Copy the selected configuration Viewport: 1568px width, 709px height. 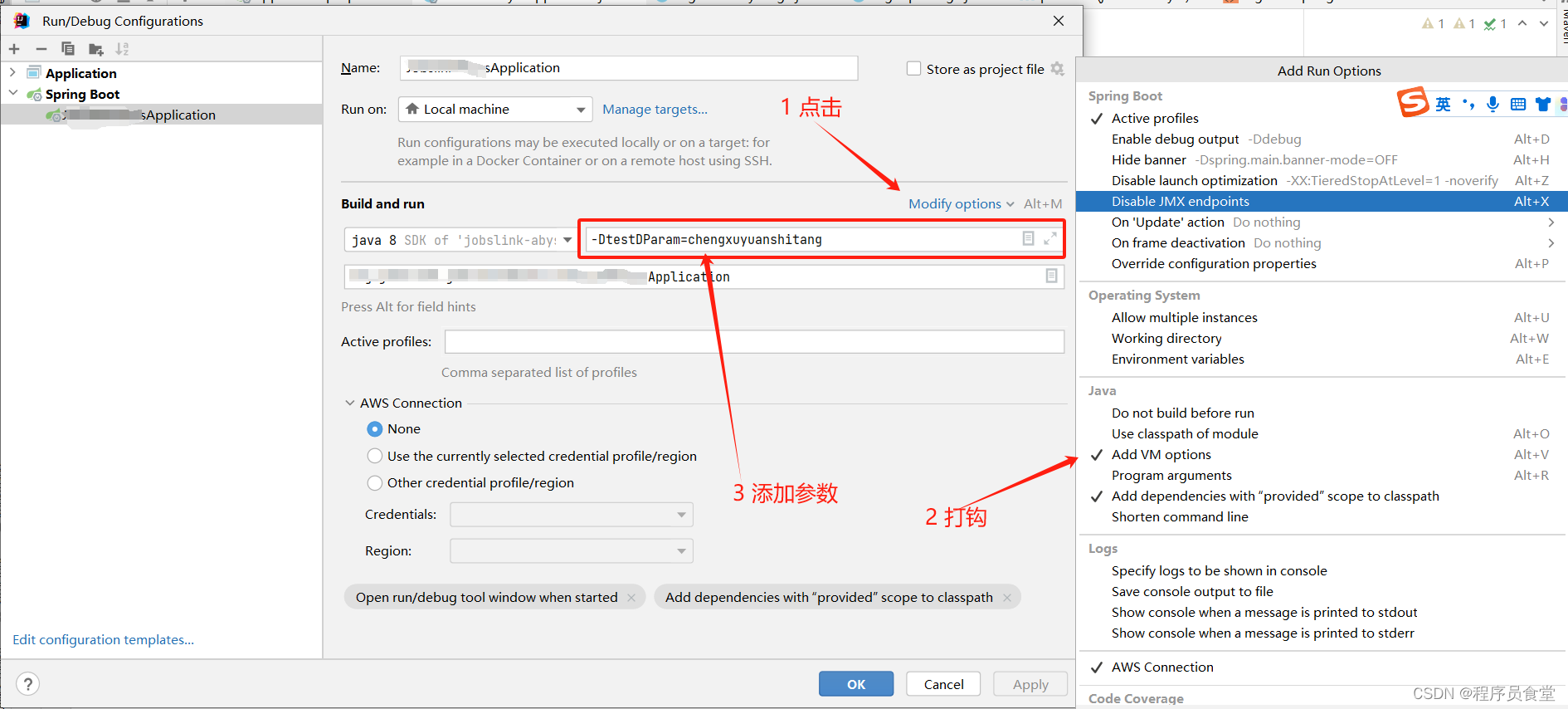pyautogui.click(x=68, y=49)
